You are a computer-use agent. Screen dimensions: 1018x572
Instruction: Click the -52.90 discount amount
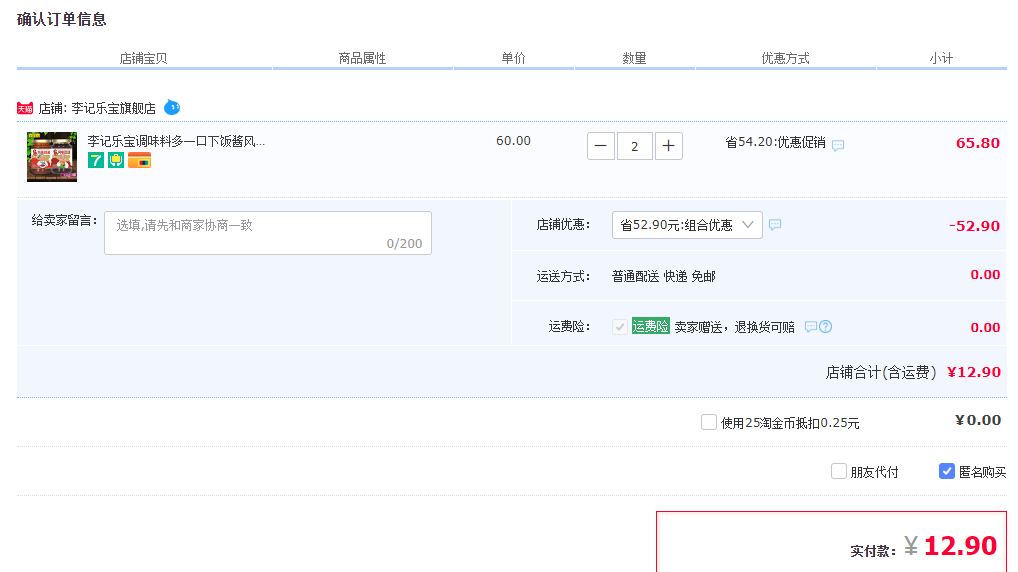coord(974,226)
